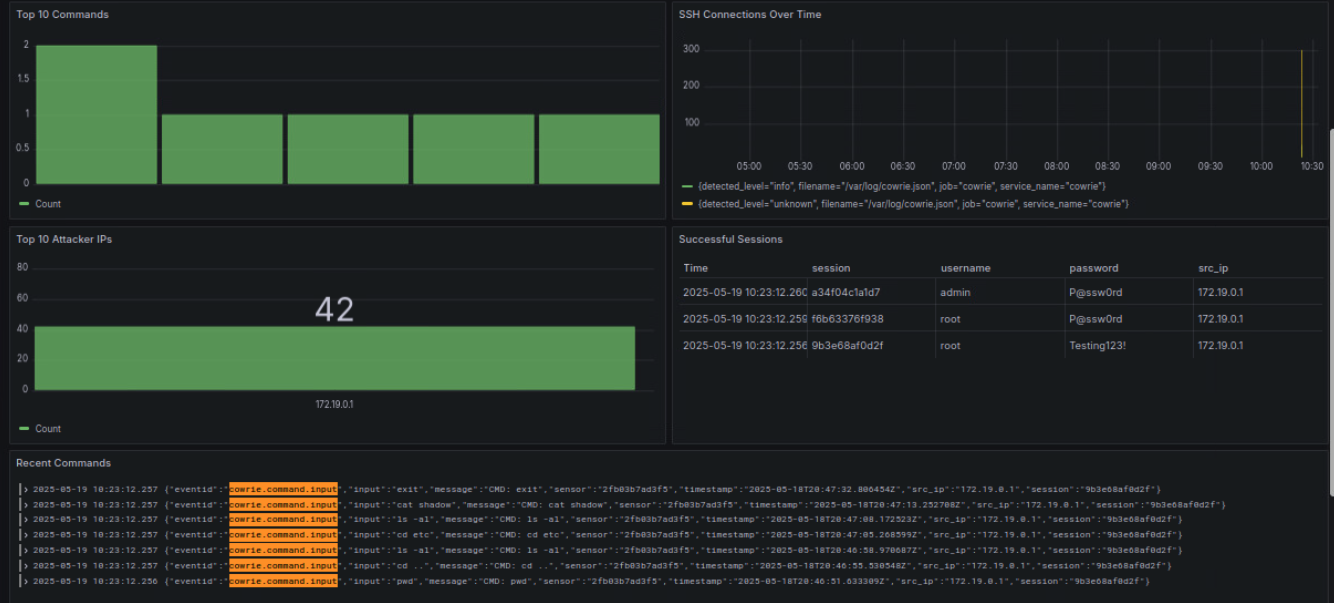Open the Recent Commands panel title
This screenshot has height=603, width=1334.
(x=64, y=463)
